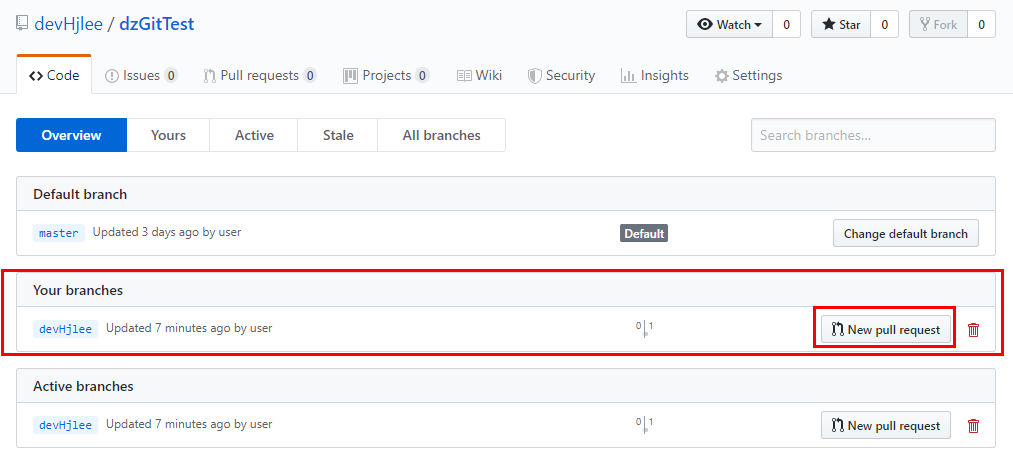Click the Default branch heading

pos(80,194)
